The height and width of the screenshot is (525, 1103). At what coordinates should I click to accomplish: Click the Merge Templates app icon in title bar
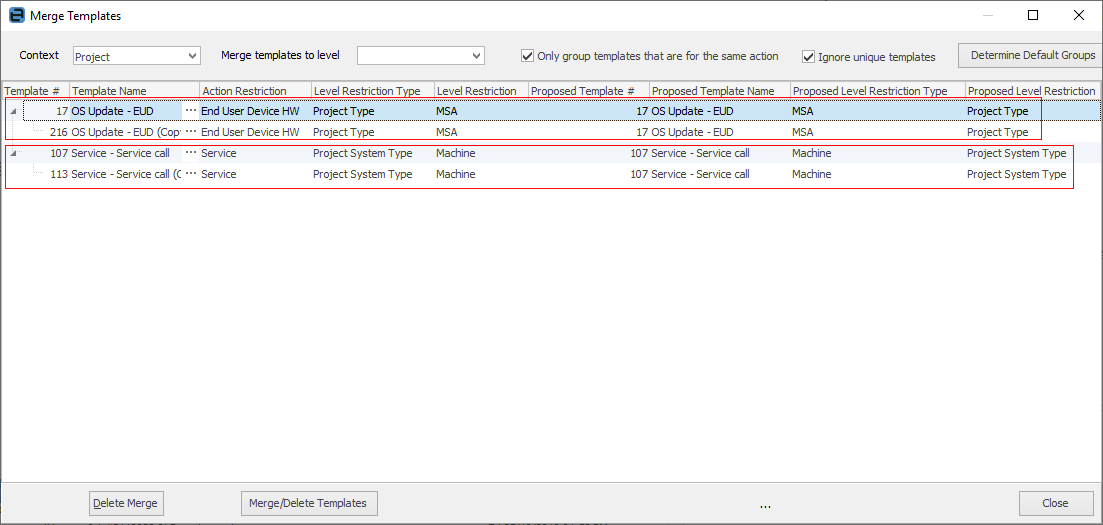[16, 16]
